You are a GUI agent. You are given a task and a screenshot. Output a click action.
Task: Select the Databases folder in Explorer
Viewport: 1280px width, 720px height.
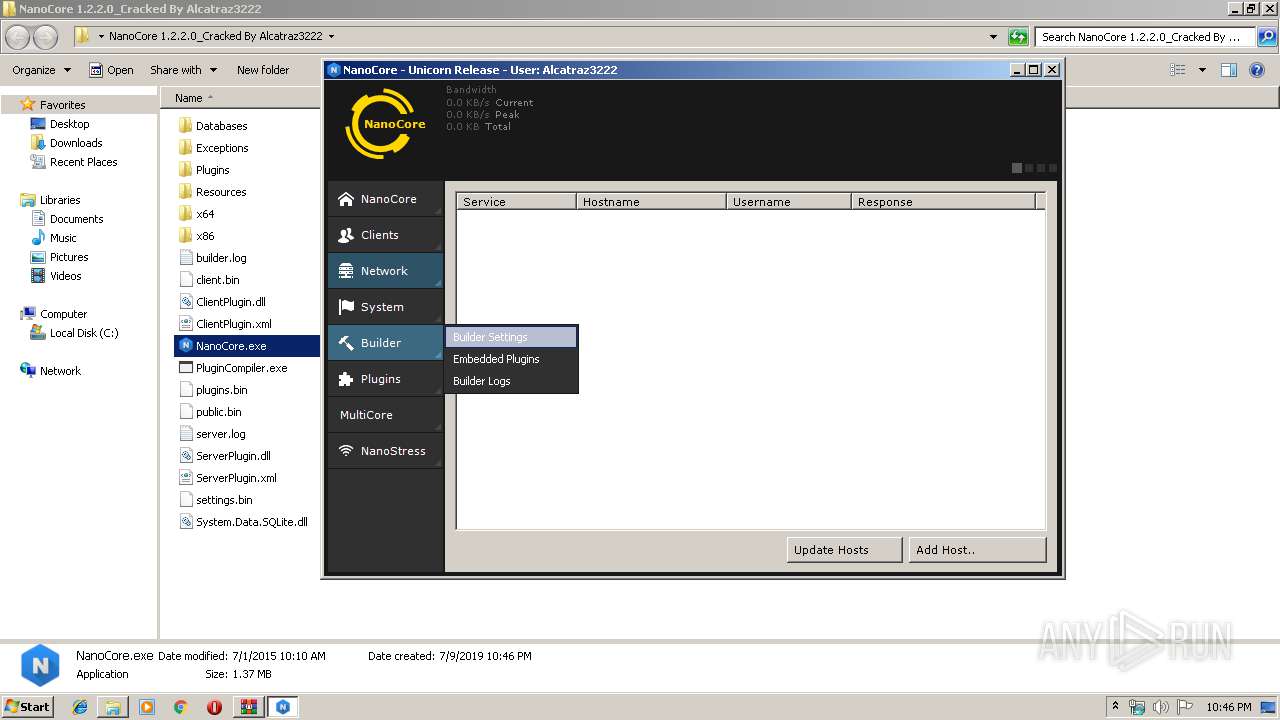[212, 126]
